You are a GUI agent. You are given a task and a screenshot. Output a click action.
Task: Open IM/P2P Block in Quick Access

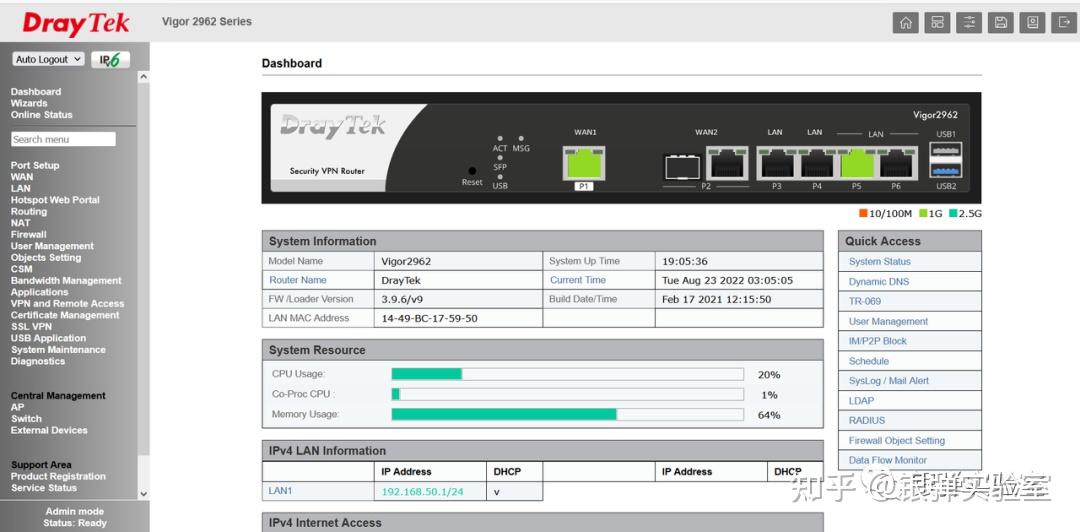tap(878, 341)
